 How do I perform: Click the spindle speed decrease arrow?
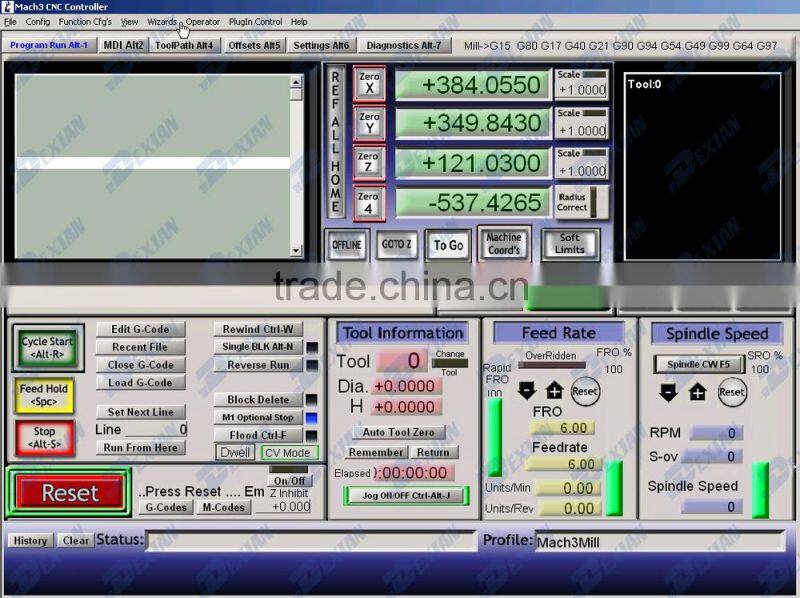point(669,392)
